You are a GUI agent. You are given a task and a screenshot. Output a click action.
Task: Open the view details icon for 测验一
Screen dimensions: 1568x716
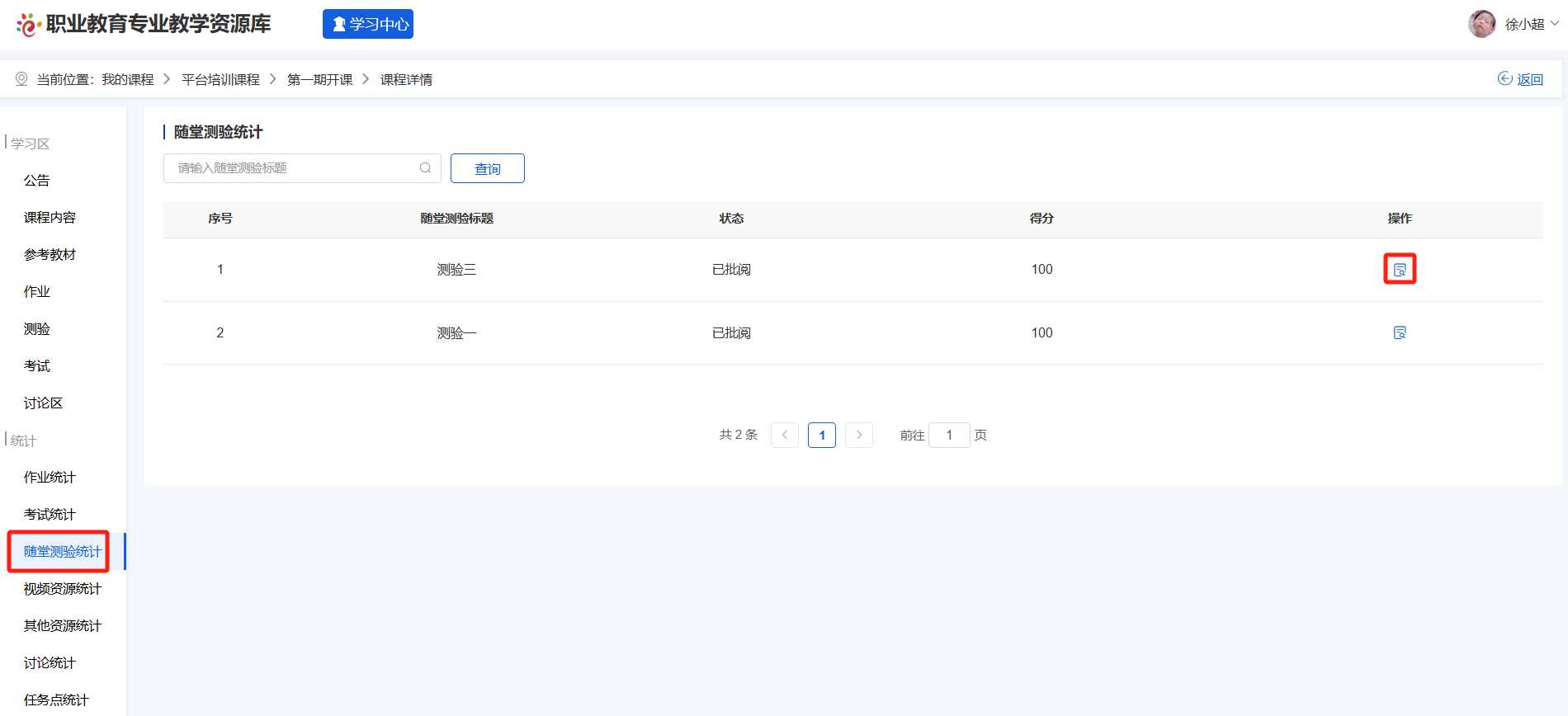click(x=1400, y=332)
